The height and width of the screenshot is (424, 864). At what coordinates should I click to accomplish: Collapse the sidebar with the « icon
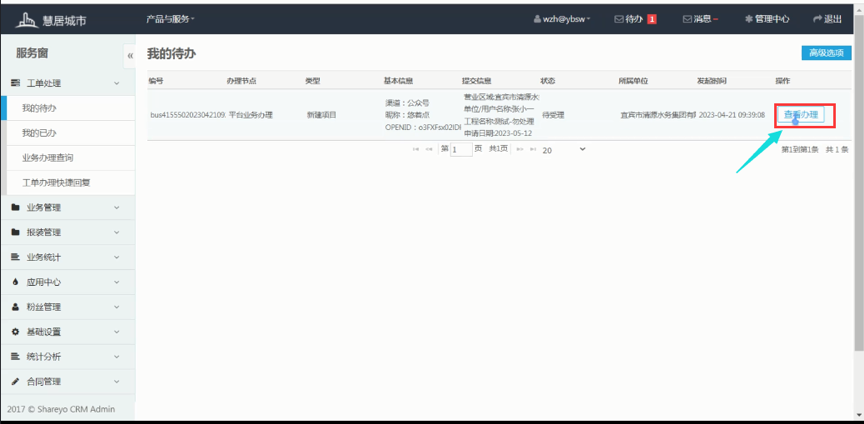pyautogui.click(x=129, y=55)
